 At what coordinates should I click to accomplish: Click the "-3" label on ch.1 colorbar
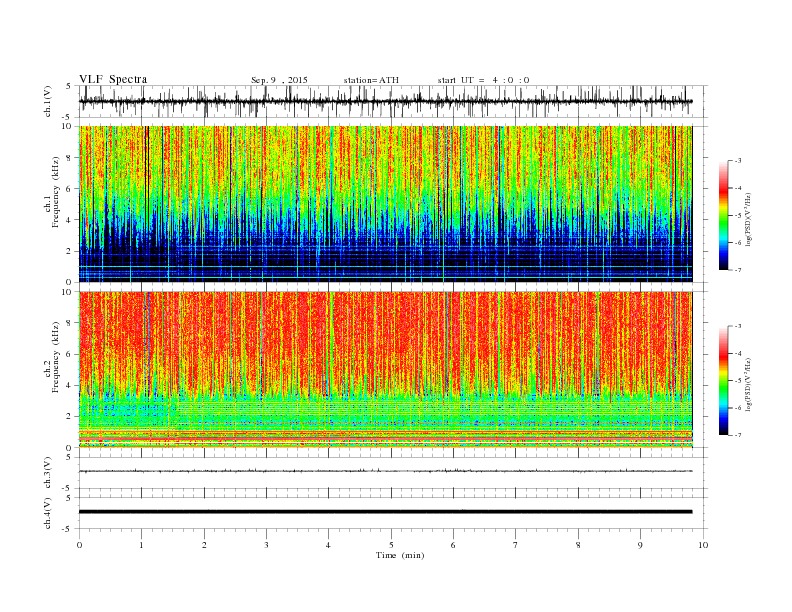(738, 161)
